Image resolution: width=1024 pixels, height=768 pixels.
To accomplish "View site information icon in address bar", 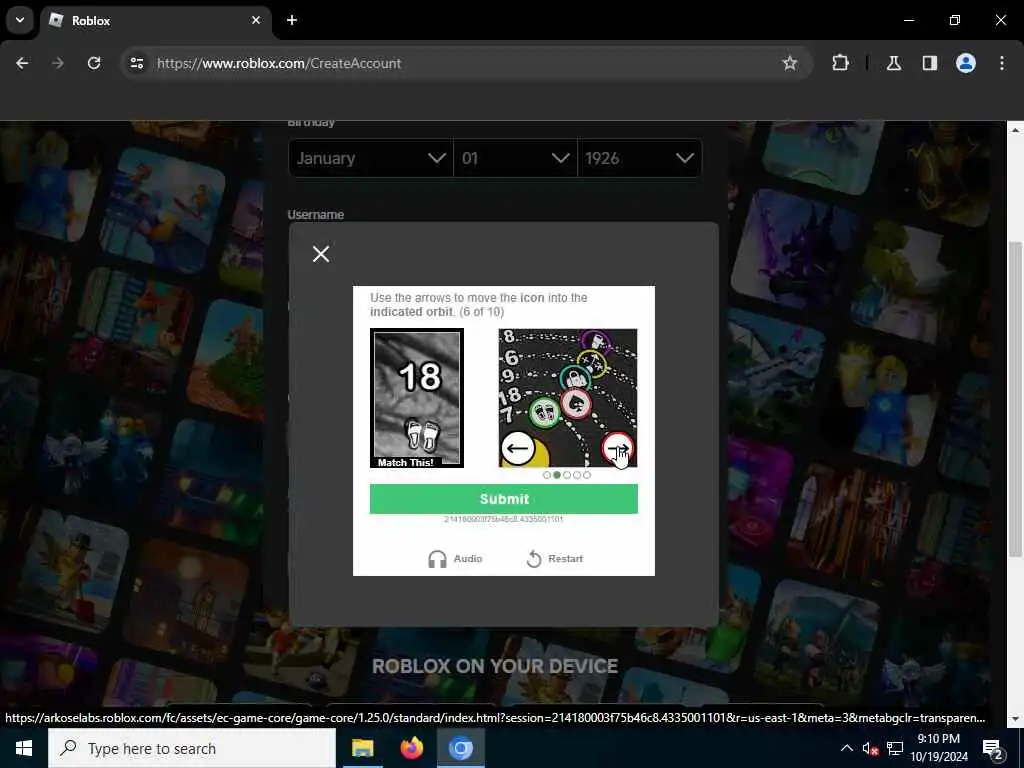I will click(136, 63).
